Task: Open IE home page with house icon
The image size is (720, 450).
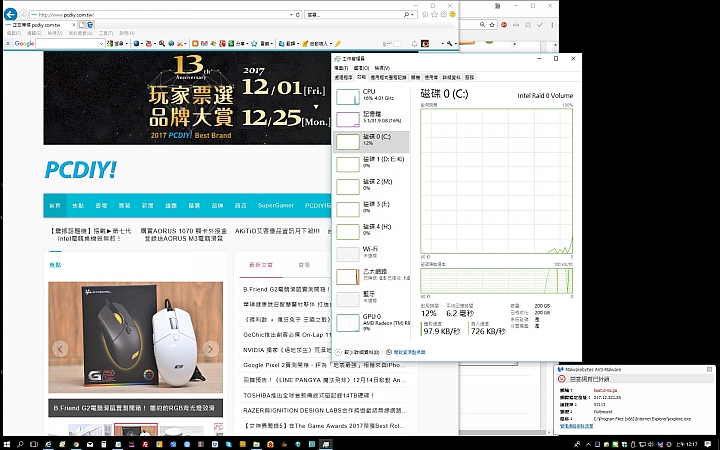Action: tap(425, 15)
